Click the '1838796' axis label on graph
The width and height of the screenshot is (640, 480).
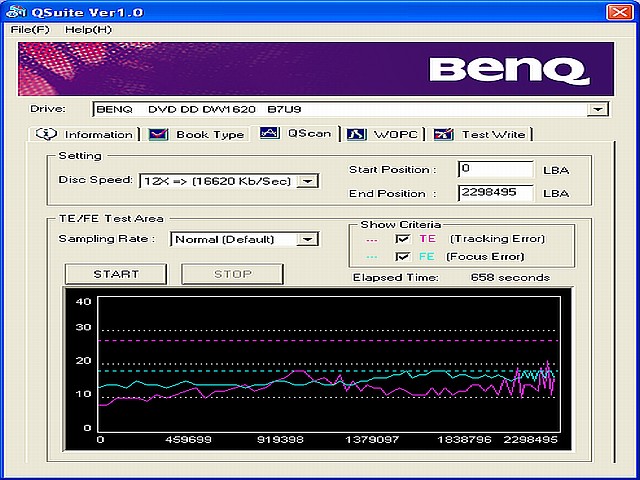[x=464, y=440]
